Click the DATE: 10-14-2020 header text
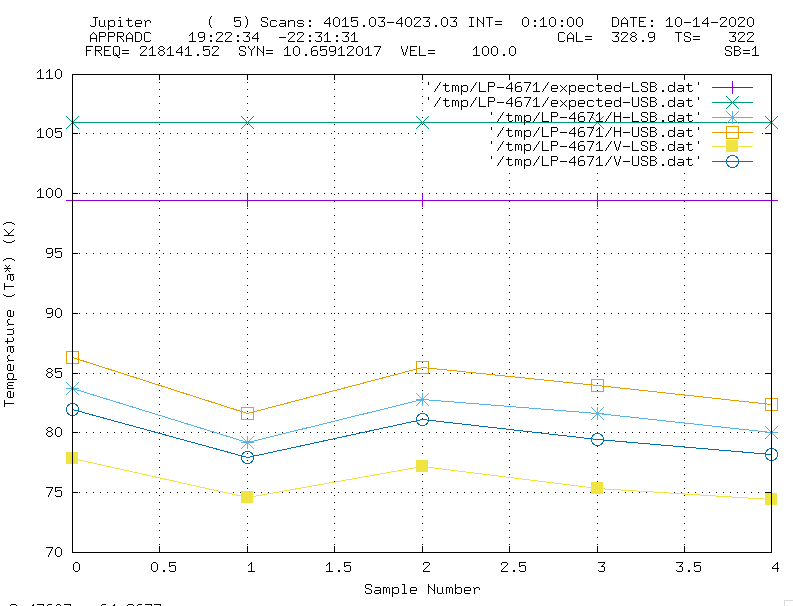This screenshot has width=793, height=606. 683,22
